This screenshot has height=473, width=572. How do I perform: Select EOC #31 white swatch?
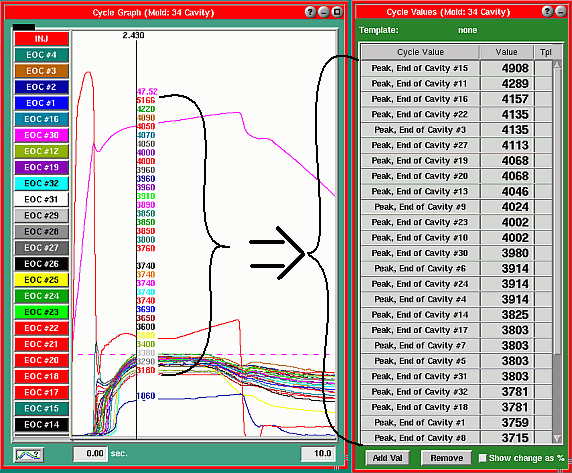point(42,199)
